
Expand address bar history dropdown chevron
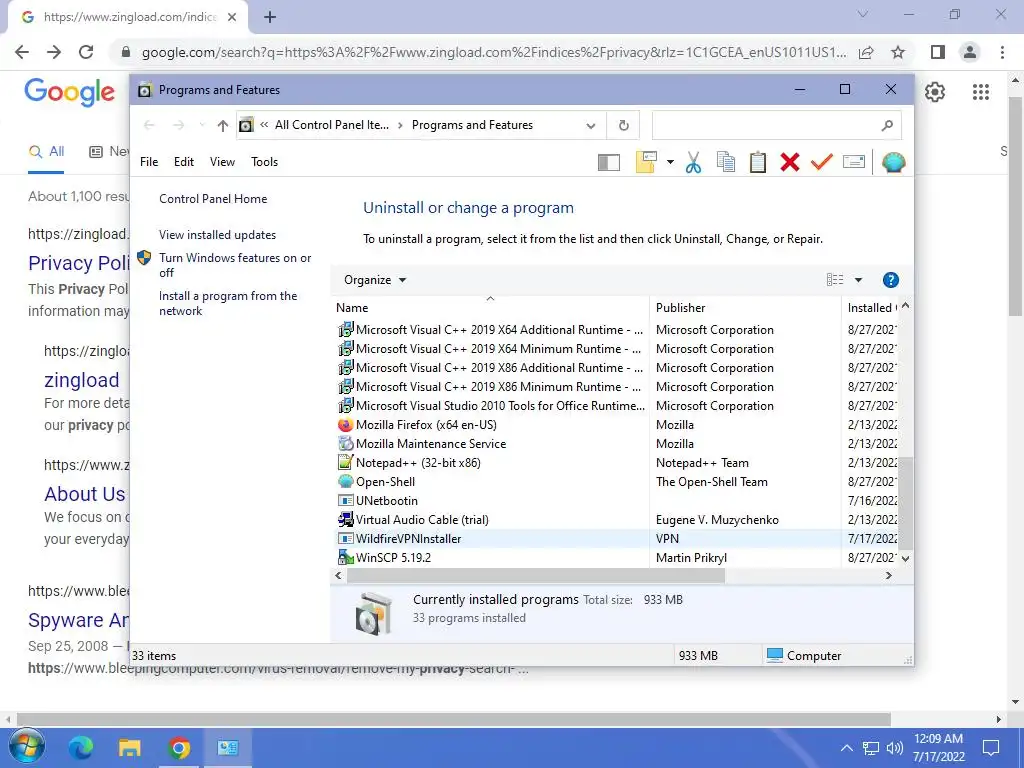click(x=590, y=125)
